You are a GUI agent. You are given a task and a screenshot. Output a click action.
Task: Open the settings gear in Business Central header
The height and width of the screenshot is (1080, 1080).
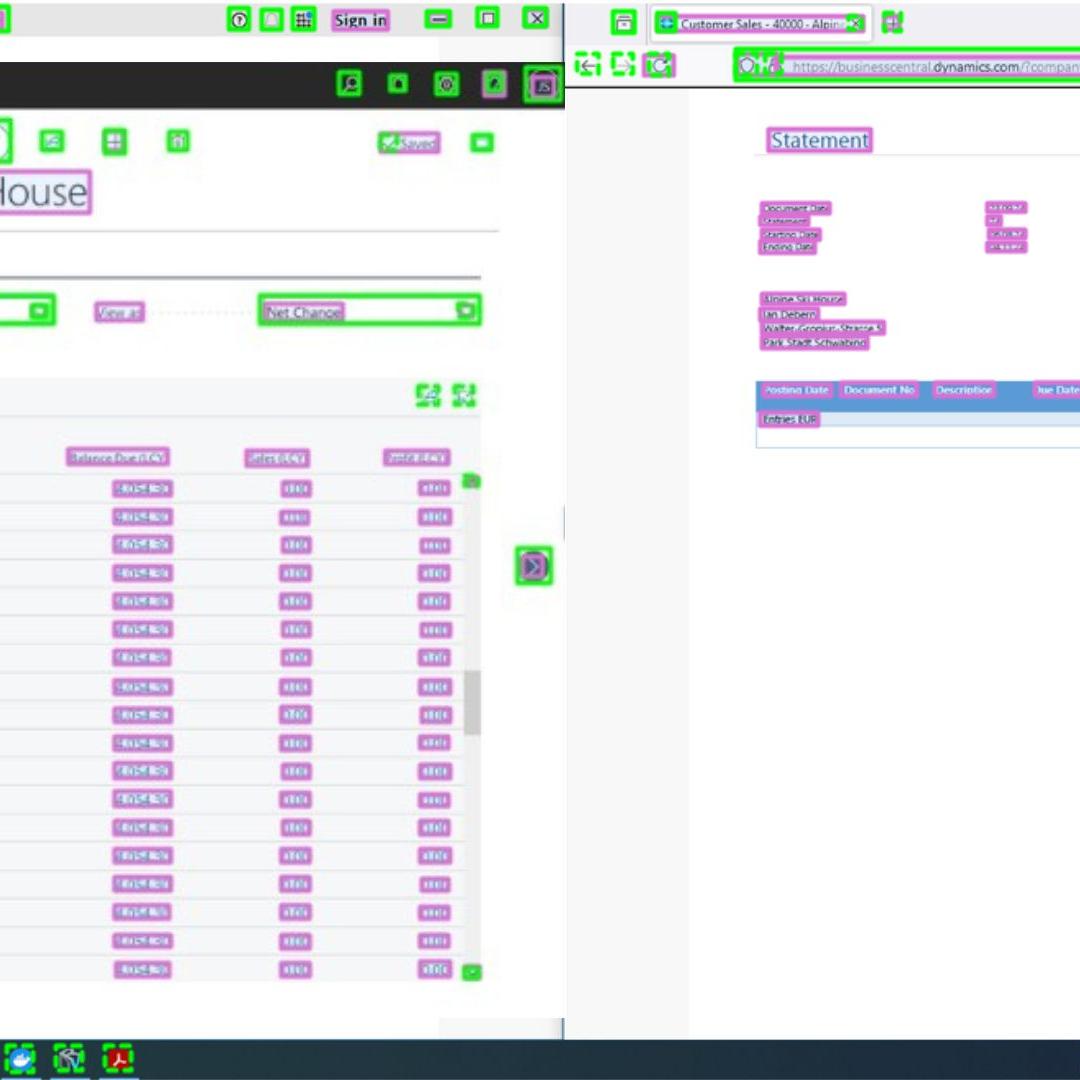(446, 85)
